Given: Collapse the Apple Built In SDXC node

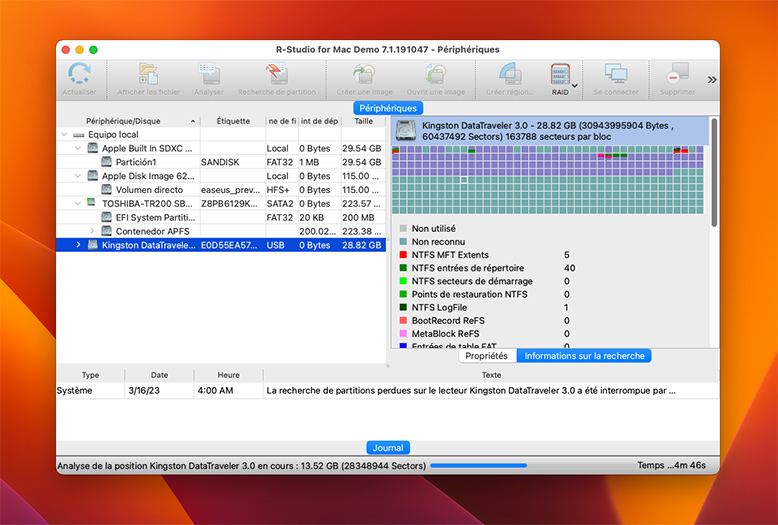Looking at the screenshot, I should click(x=78, y=148).
